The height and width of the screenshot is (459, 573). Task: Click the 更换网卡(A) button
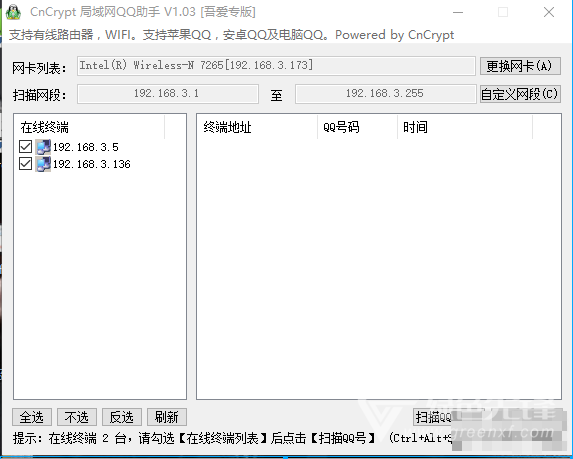point(520,66)
